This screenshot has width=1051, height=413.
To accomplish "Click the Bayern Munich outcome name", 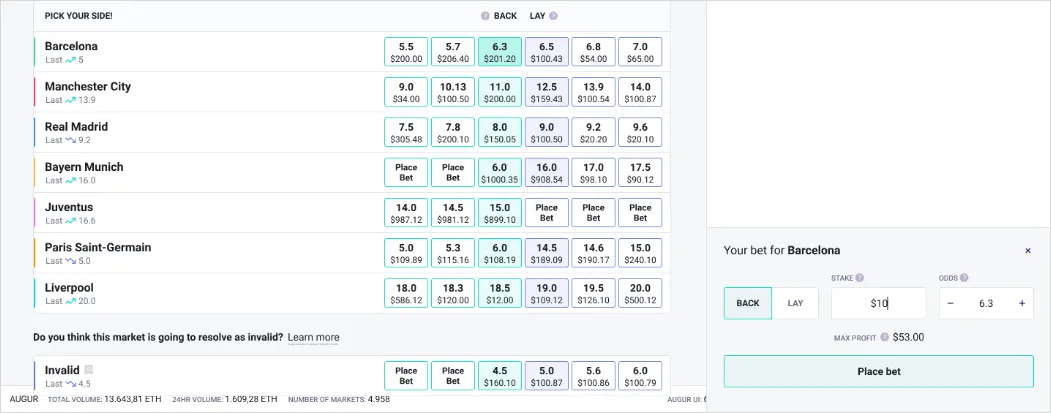I will 84,167.
